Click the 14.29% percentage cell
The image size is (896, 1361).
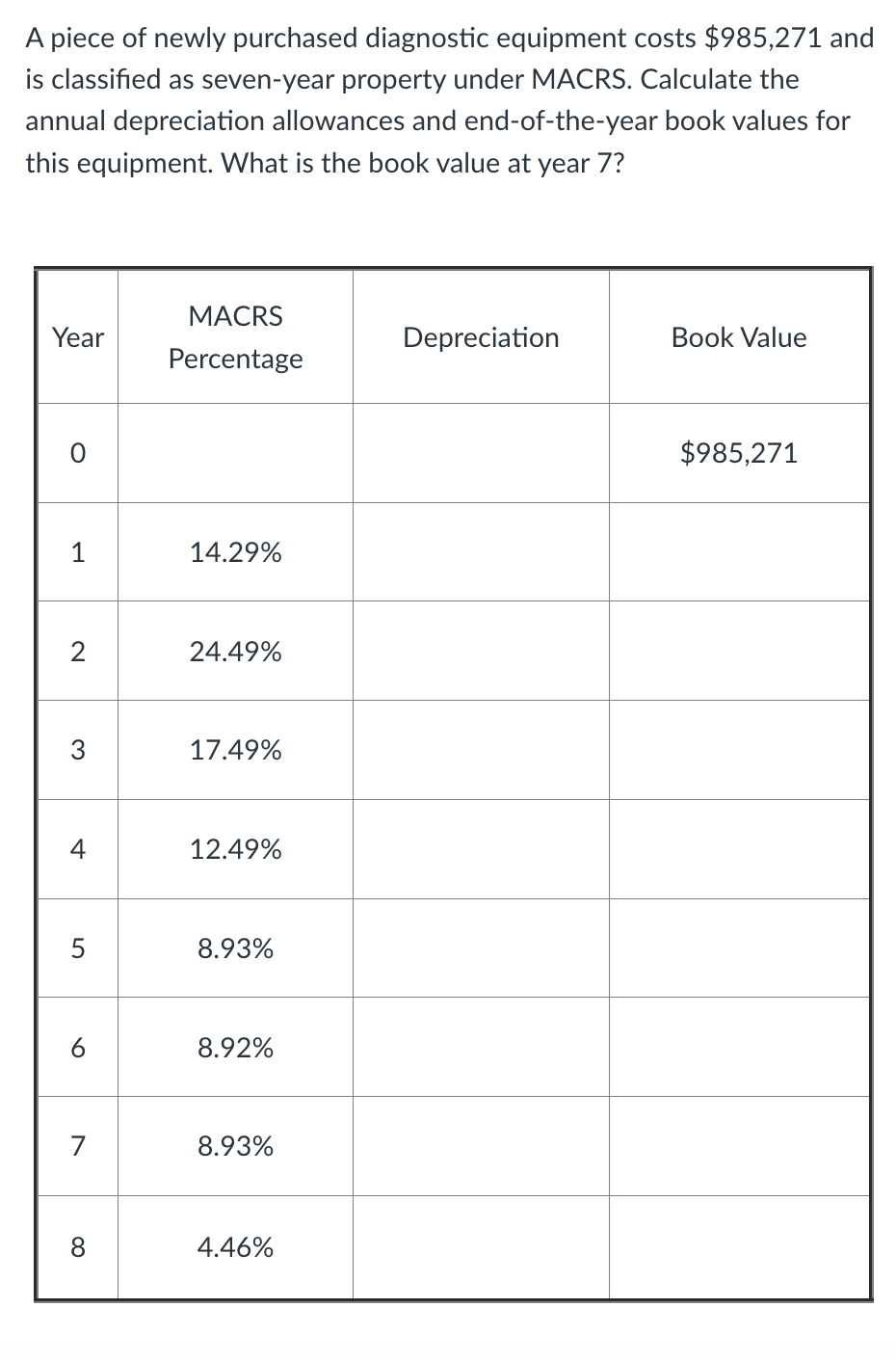click(x=235, y=553)
